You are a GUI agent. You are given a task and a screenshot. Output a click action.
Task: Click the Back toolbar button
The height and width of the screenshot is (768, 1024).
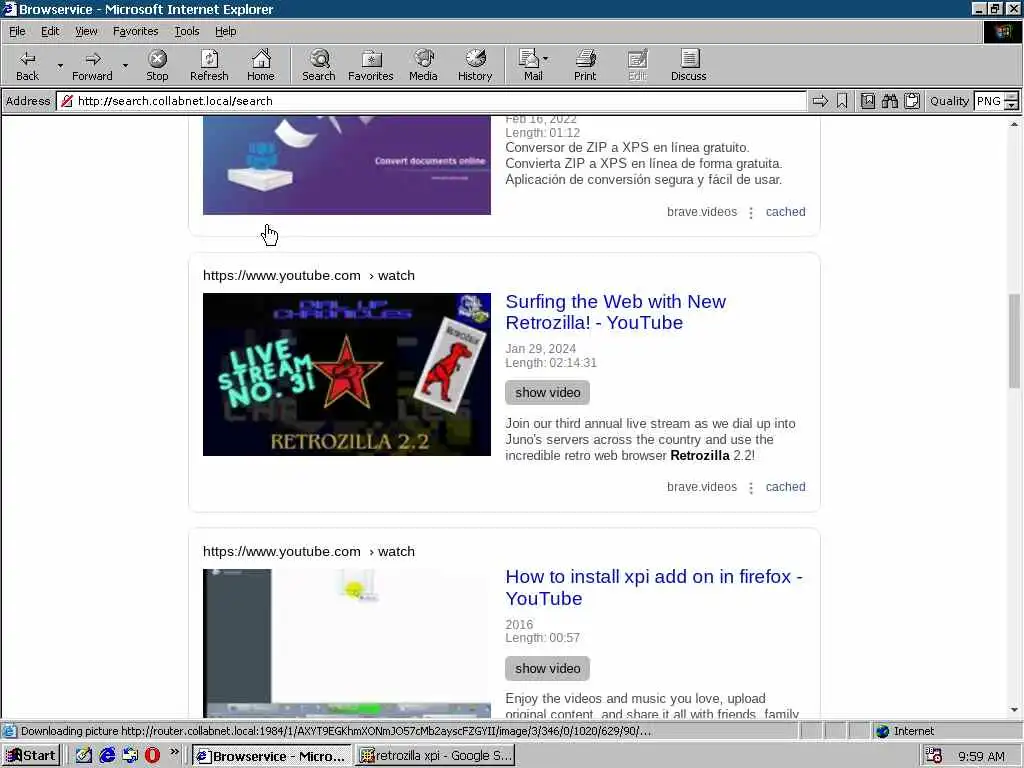coord(27,65)
